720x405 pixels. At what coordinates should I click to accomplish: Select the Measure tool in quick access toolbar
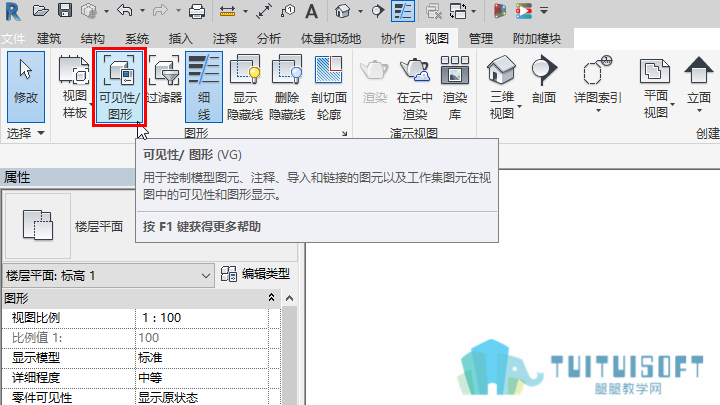pyautogui.click(x=227, y=11)
